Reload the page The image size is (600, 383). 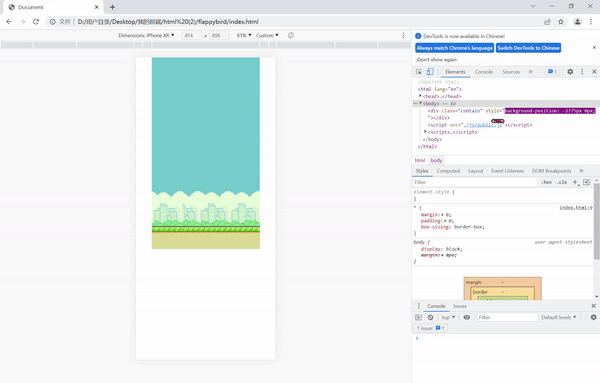point(36,22)
